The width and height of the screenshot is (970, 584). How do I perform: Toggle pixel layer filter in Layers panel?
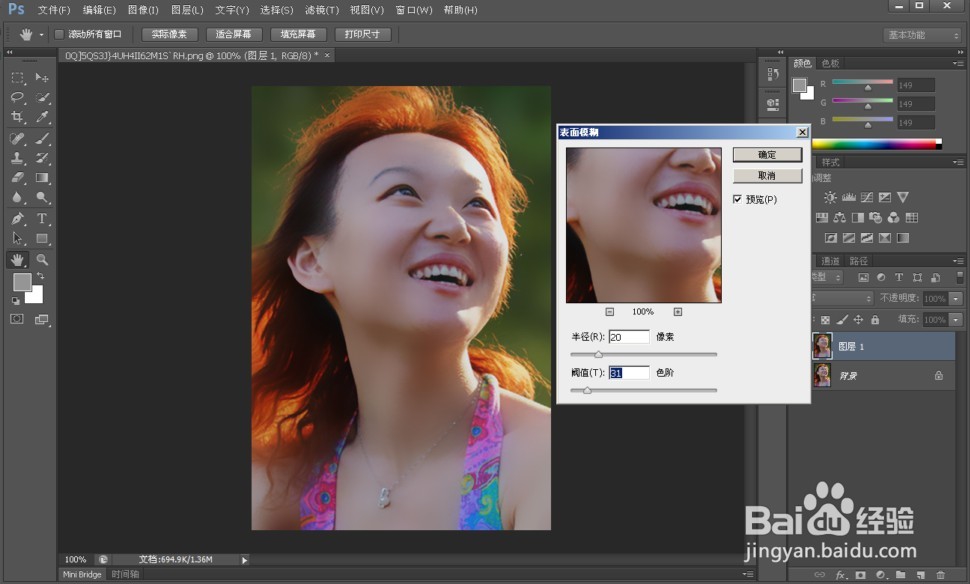864,278
